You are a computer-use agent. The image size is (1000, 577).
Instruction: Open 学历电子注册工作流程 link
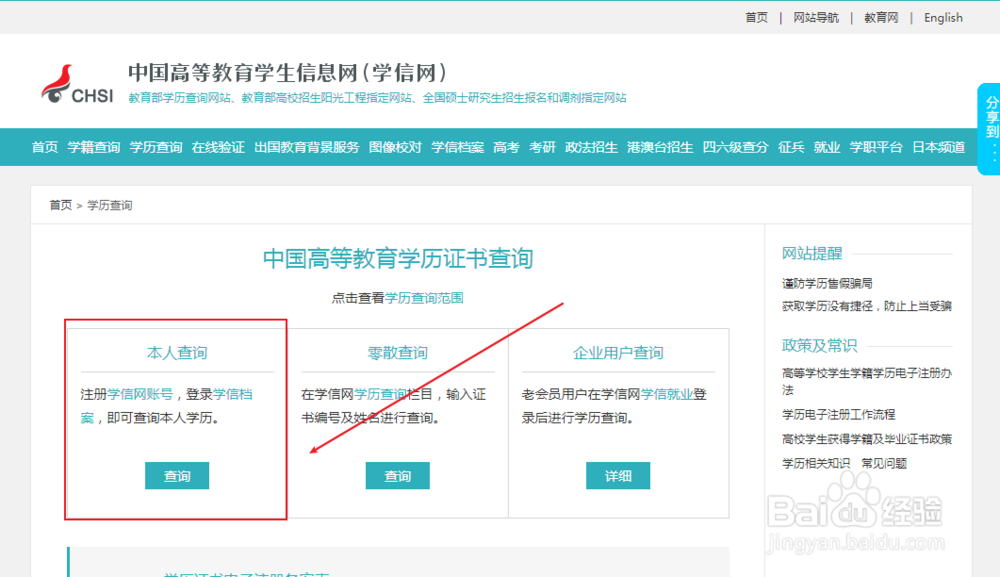tap(839, 414)
